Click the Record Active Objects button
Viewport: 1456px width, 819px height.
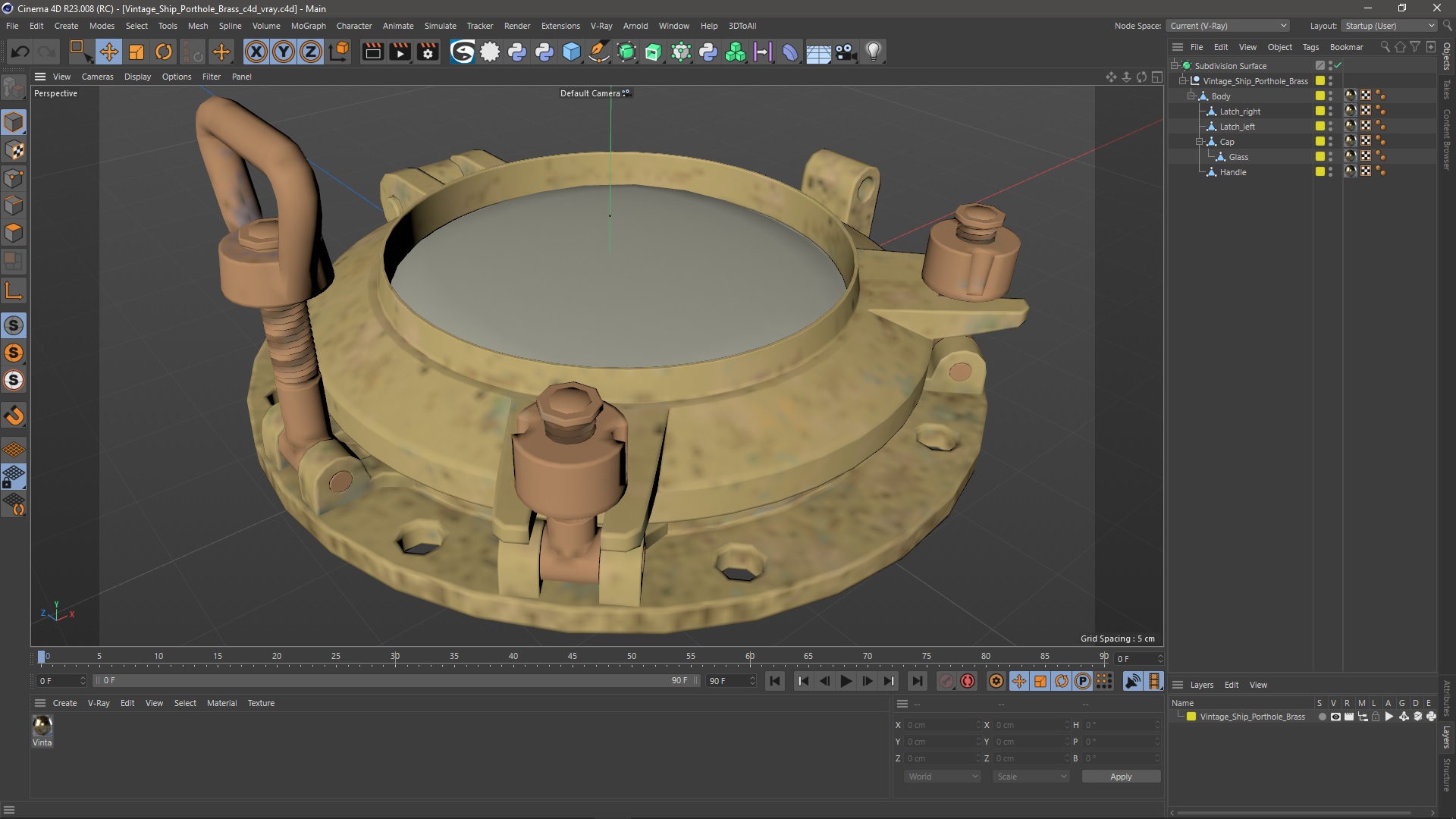coord(946,681)
